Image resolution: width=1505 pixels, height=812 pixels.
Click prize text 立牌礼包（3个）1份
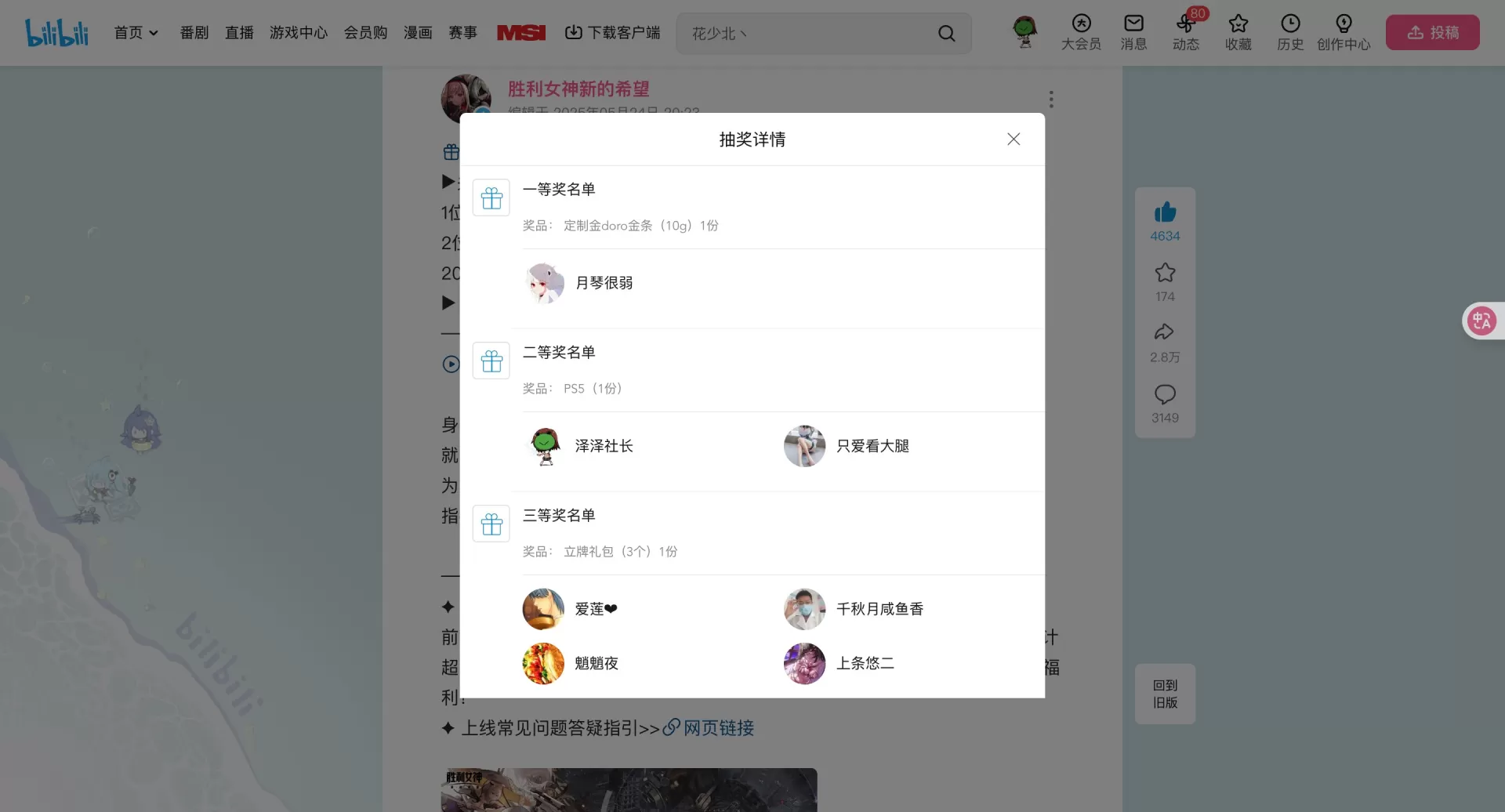621,552
